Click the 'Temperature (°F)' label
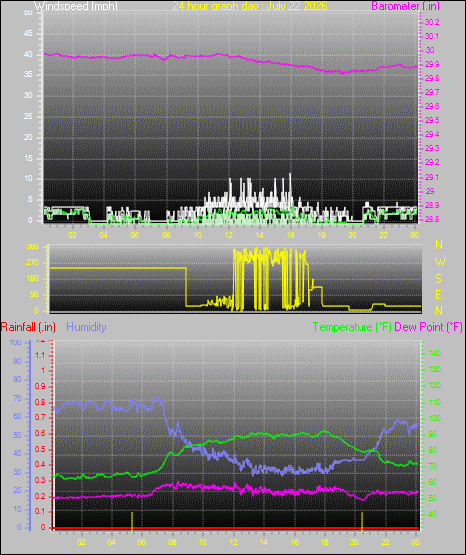 pyautogui.click(x=352, y=327)
